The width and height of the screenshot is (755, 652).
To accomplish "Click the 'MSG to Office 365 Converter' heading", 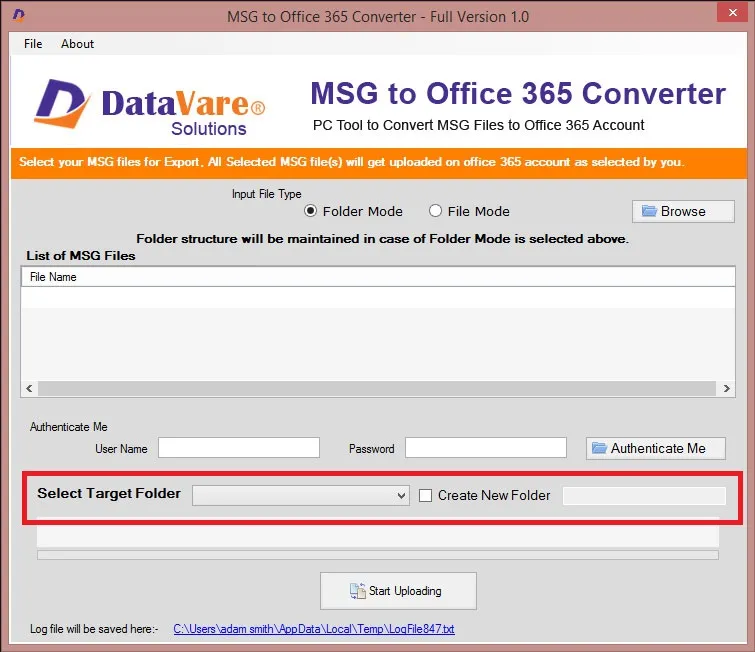I will tap(518, 93).
